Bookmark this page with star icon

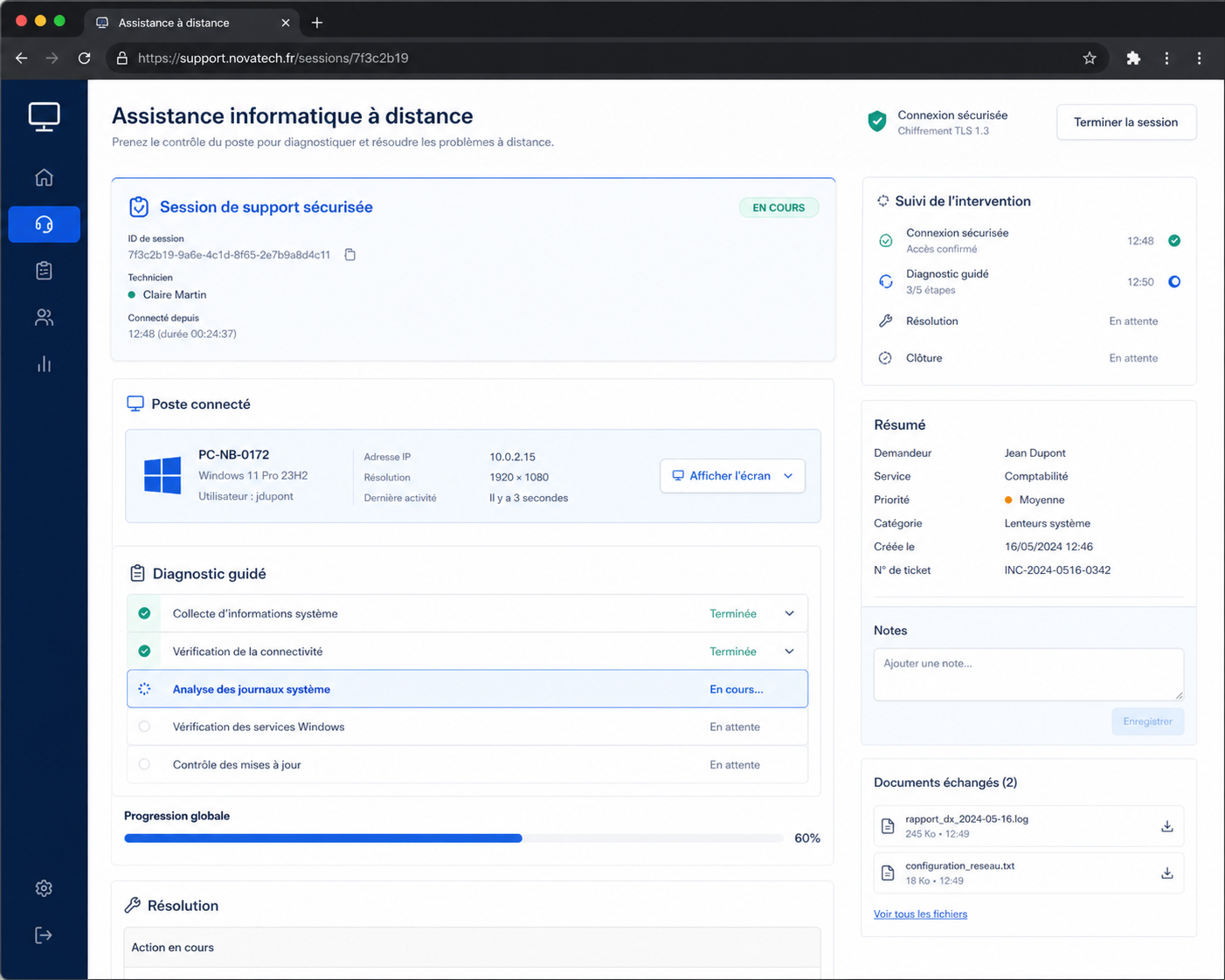[1090, 59]
